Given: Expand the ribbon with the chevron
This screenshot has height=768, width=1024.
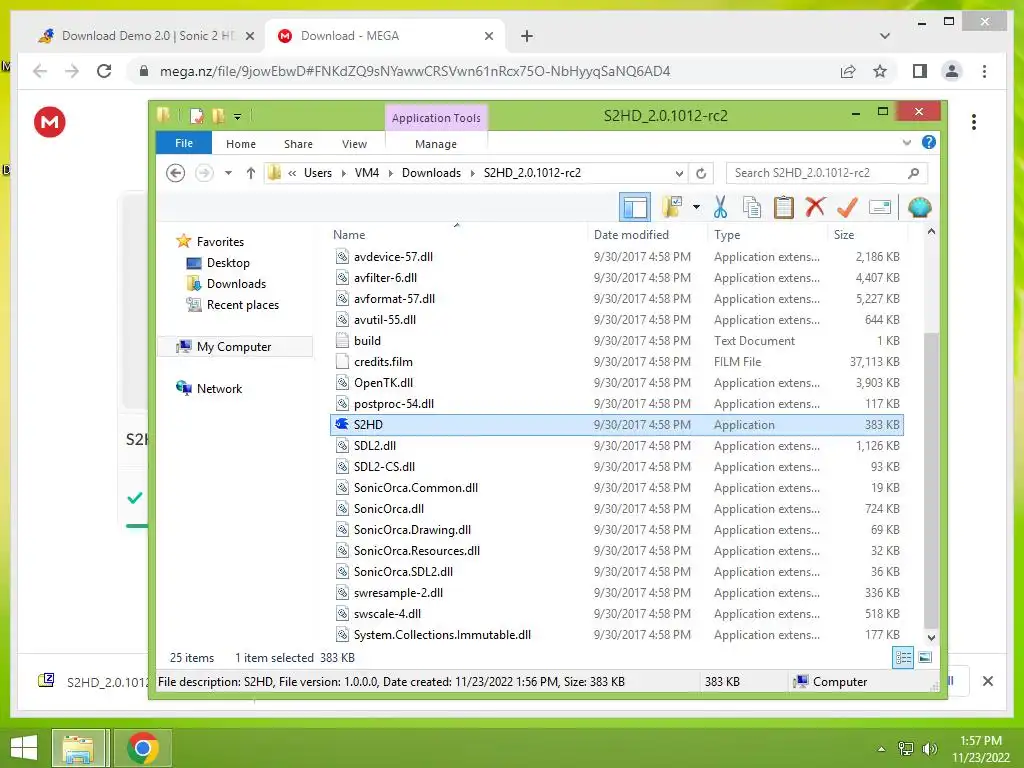Looking at the screenshot, I should [906, 142].
